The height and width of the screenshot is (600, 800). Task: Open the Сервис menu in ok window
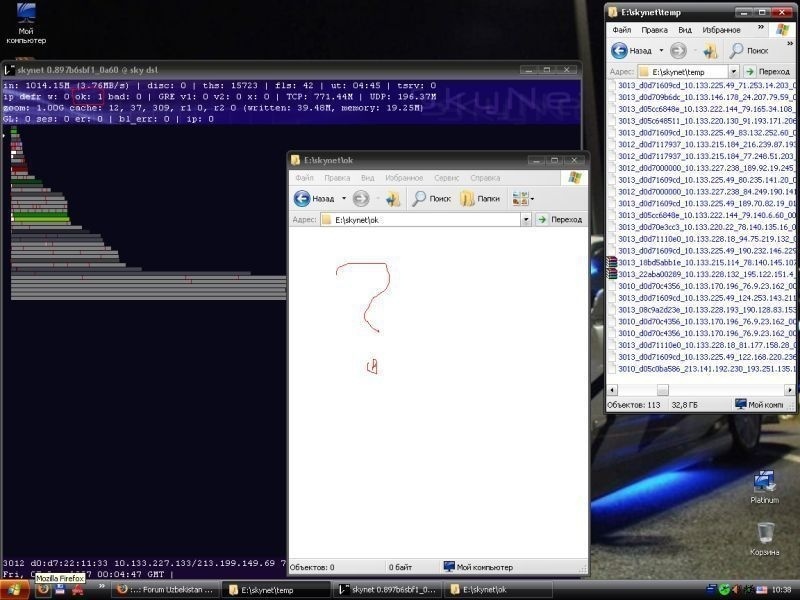point(446,178)
